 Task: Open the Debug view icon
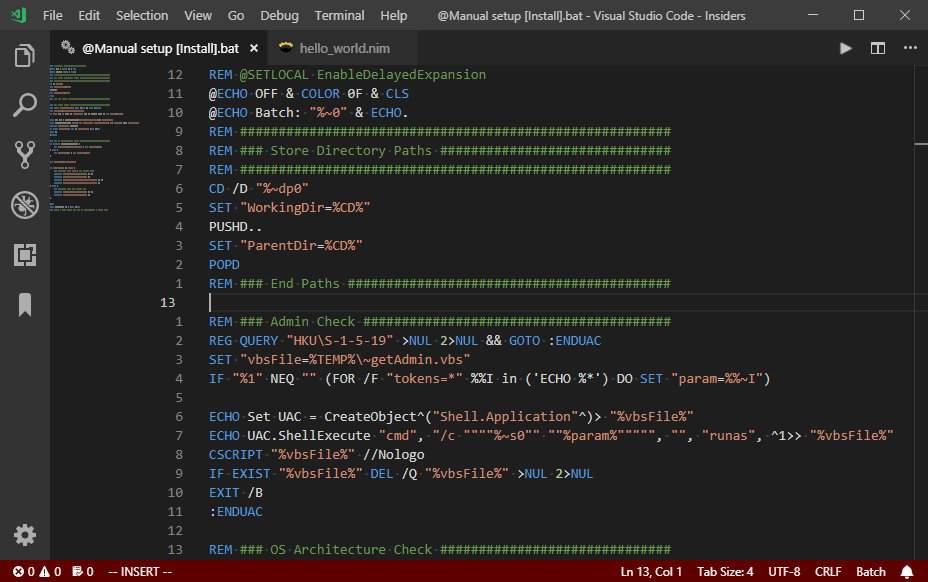[x=25, y=205]
